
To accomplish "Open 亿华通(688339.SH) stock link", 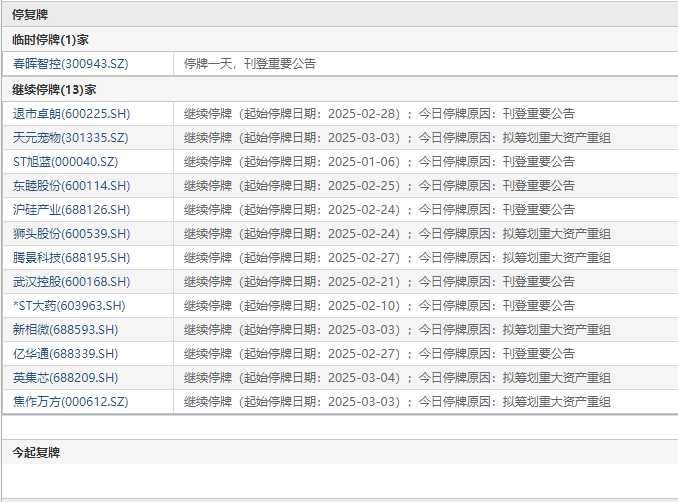I will pyautogui.click(x=65, y=354).
